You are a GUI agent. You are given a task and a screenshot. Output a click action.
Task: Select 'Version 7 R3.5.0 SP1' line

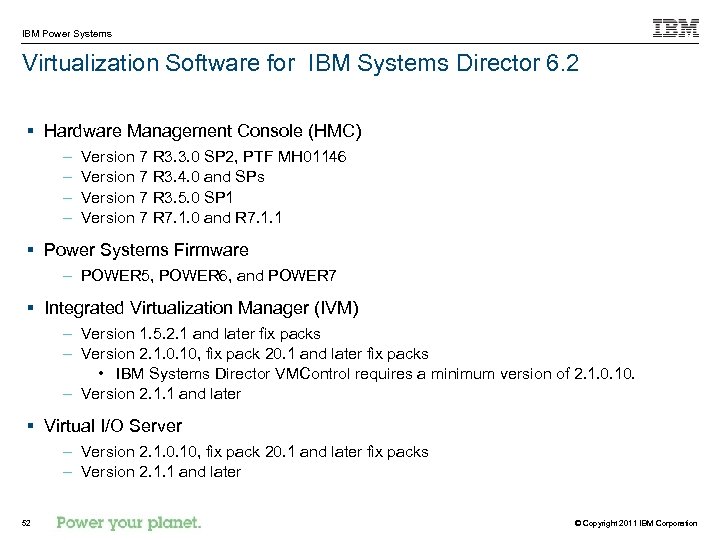pos(157,197)
